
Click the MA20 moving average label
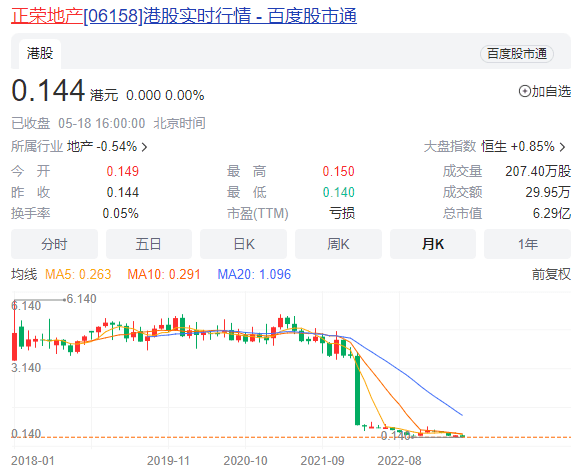254,274
